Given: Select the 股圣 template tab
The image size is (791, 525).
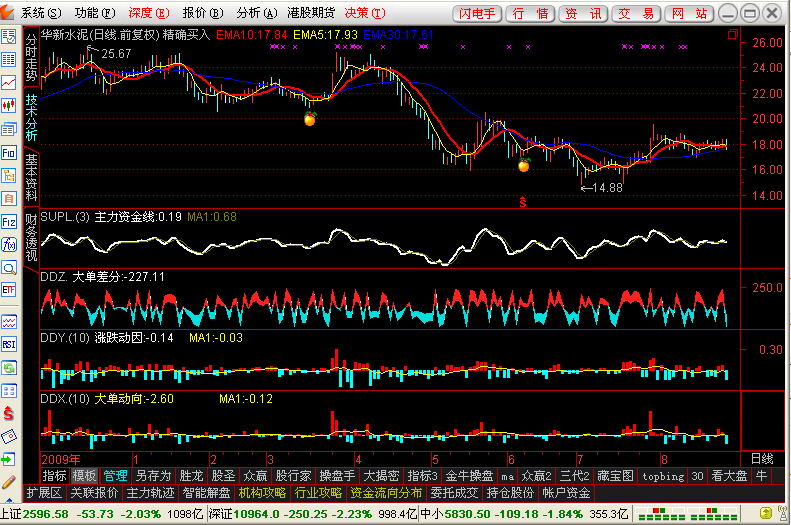Looking at the screenshot, I should click(223, 476).
